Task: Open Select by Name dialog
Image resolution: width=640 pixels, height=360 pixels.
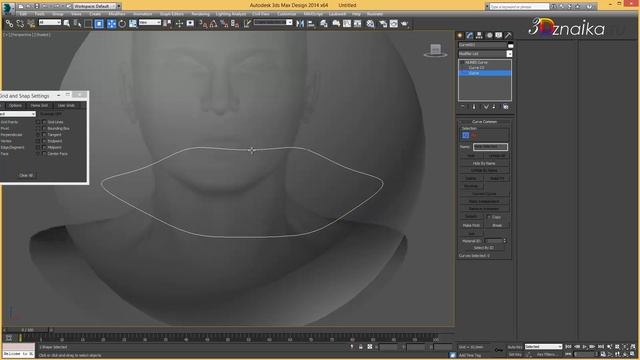Action: click(77, 24)
